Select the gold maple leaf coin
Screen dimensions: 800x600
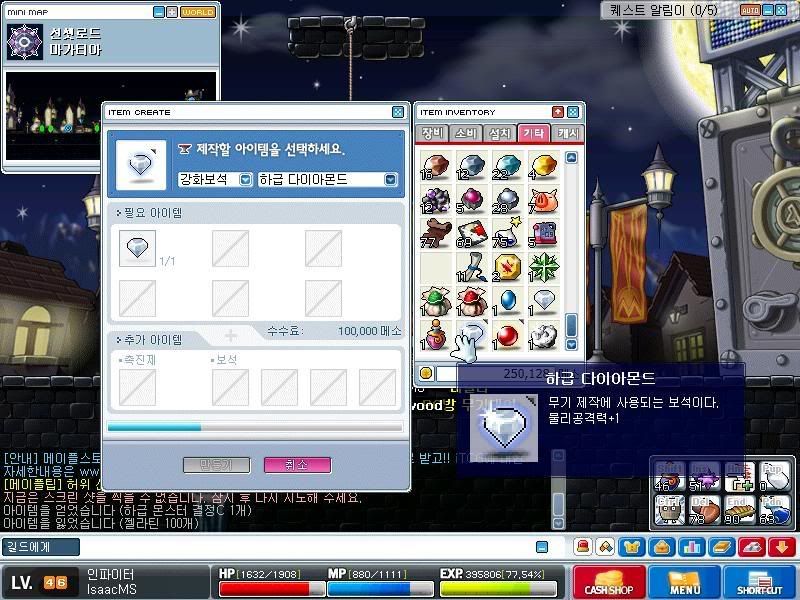pyautogui.click(x=508, y=267)
